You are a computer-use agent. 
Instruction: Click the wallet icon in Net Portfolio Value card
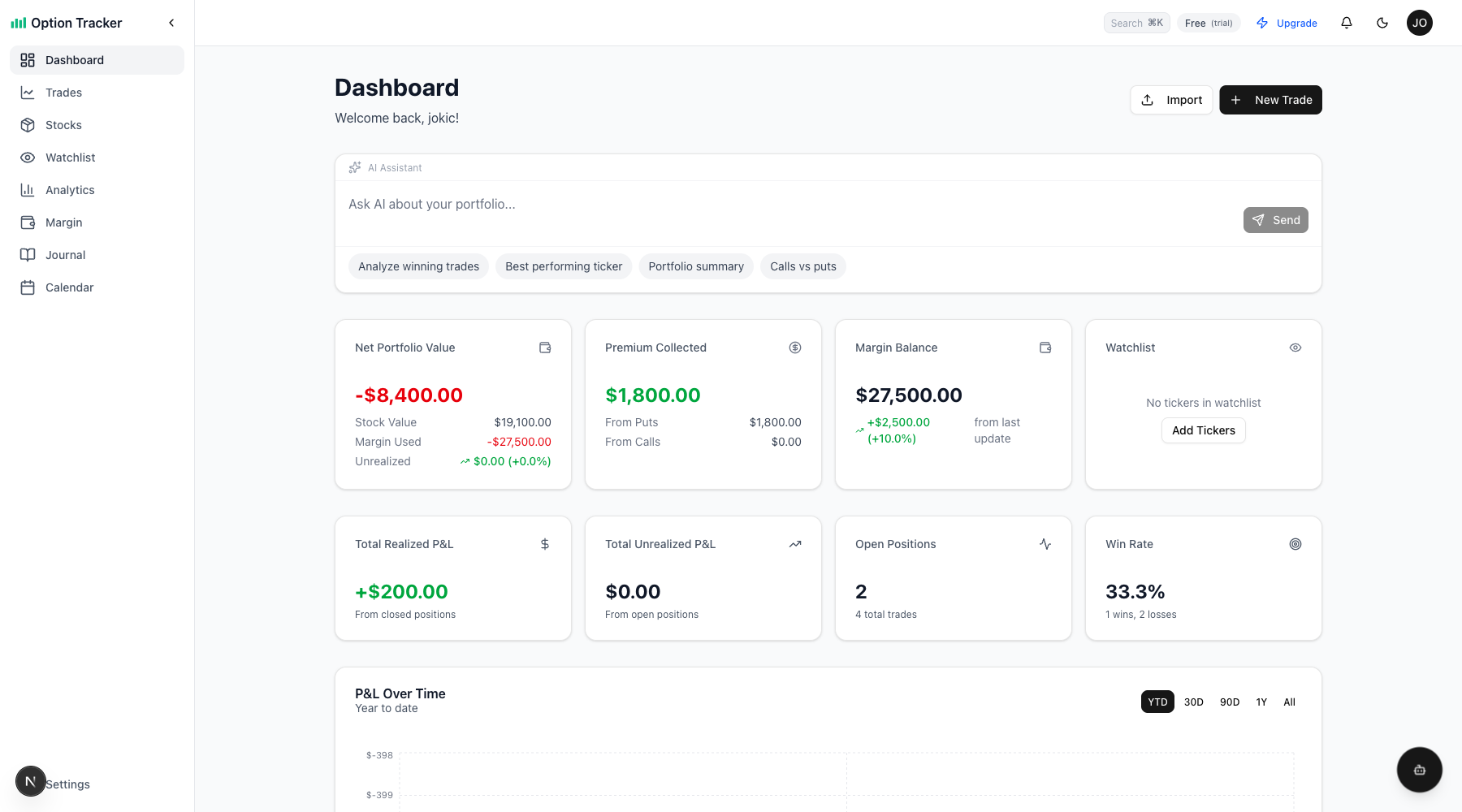click(x=545, y=348)
